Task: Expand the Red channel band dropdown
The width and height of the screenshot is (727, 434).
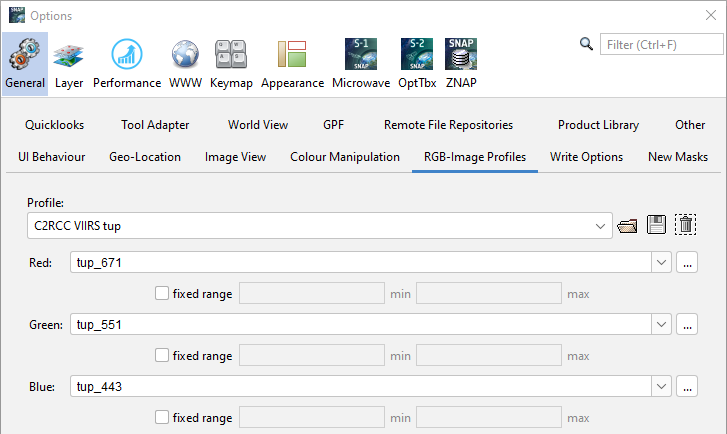Action: [x=661, y=262]
